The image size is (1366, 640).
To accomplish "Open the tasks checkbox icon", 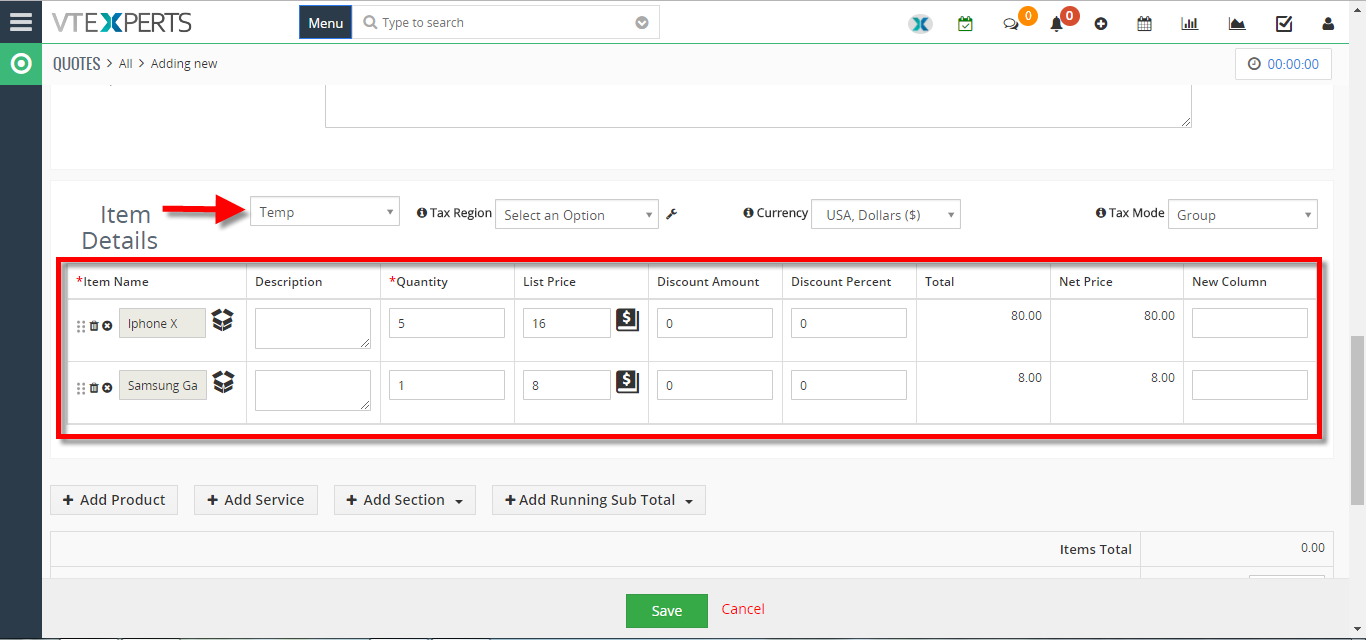I will tap(1284, 24).
